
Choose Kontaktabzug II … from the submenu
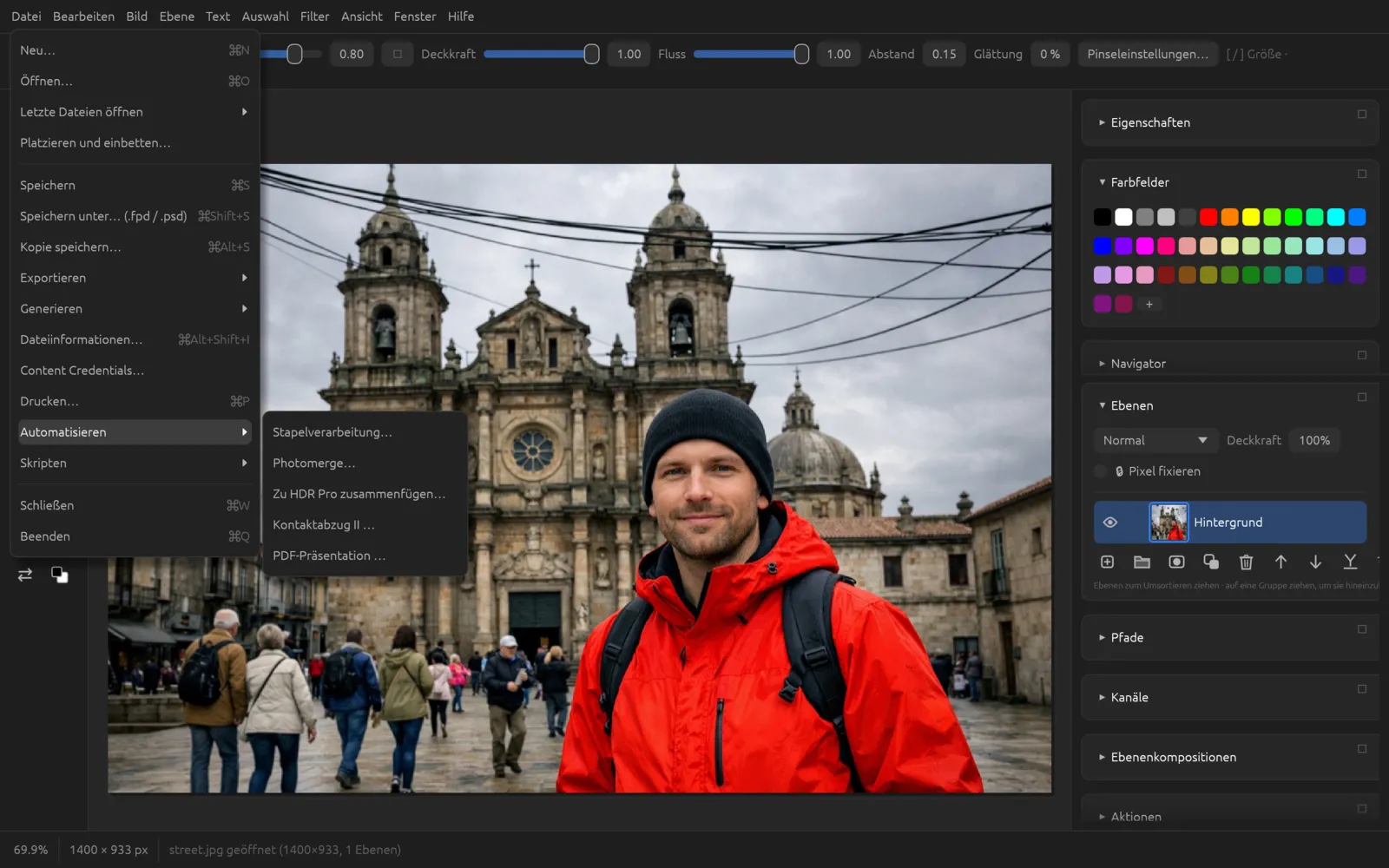(x=365, y=525)
